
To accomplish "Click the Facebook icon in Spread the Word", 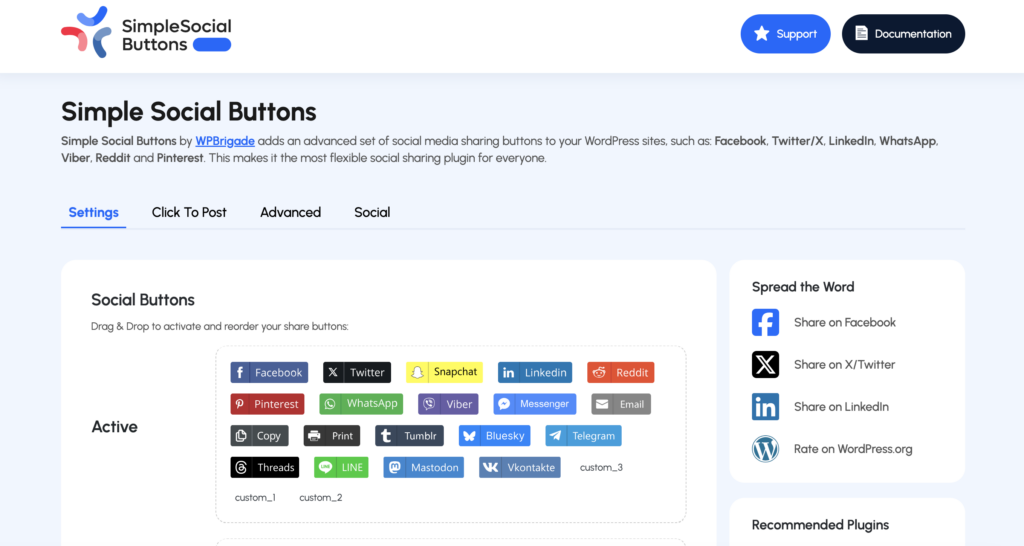I will coord(765,323).
